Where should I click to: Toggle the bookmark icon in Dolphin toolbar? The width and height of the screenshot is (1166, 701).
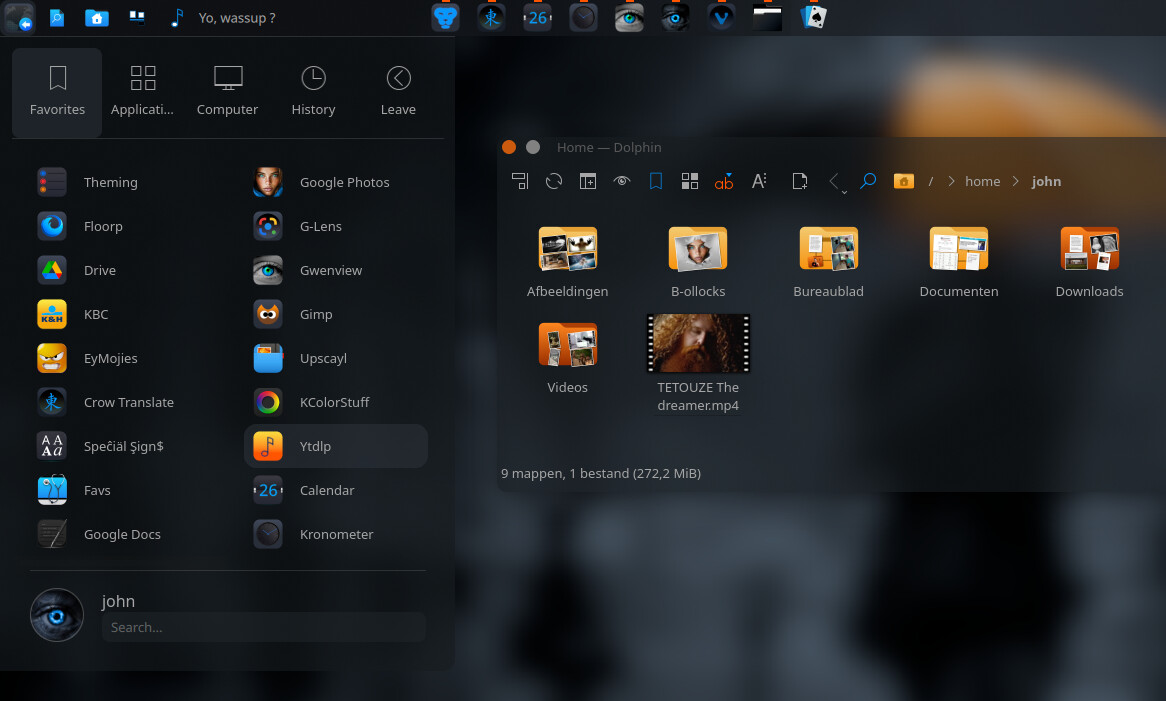[x=656, y=181]
